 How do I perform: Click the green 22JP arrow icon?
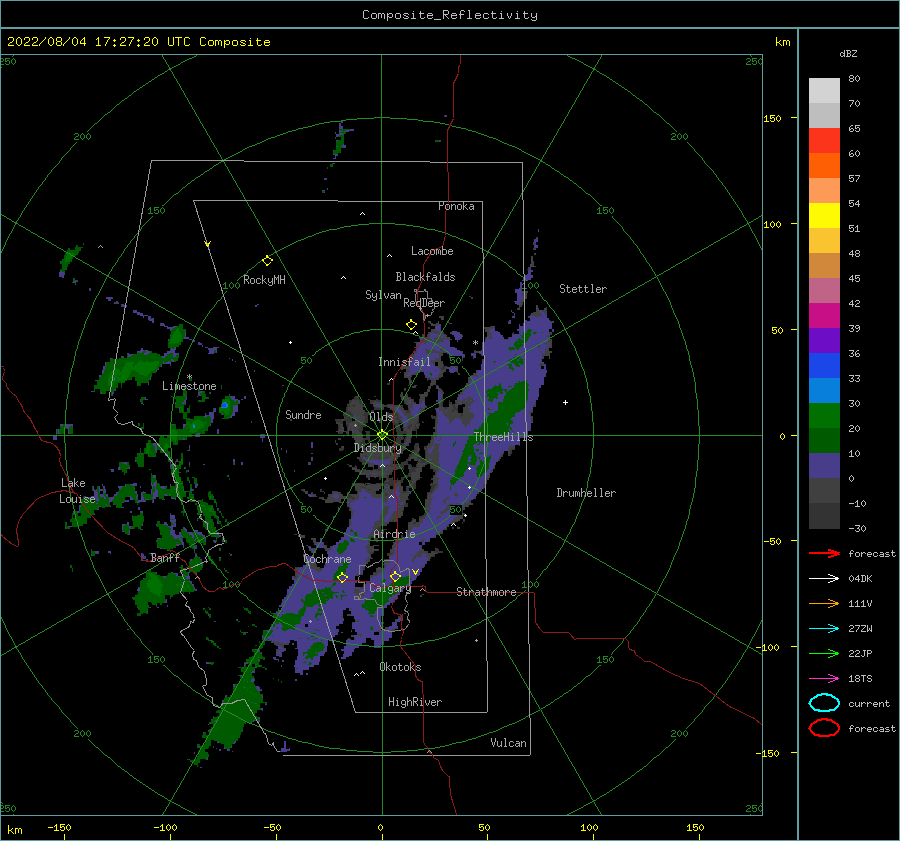coord(824,653)
